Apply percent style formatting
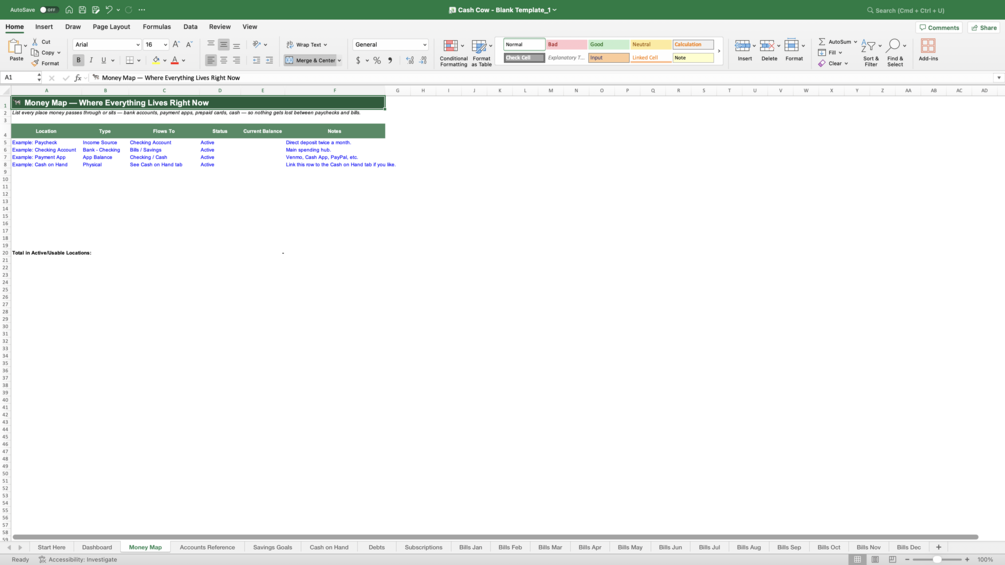 [377, 60]
